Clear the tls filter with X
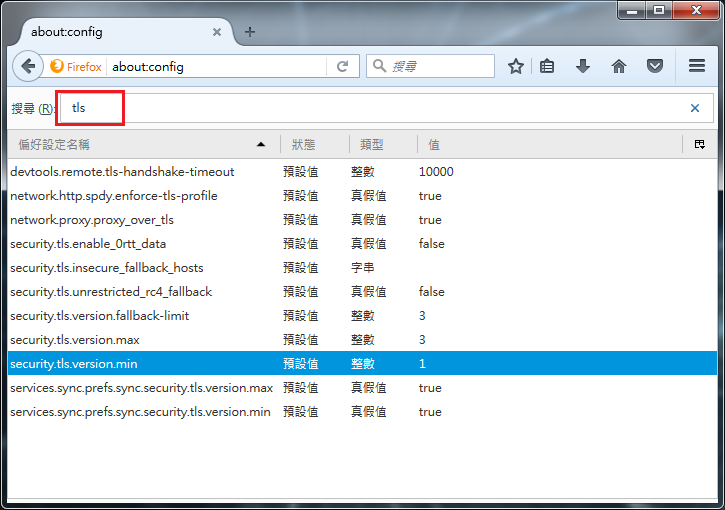Screen dimensions: 725x510 695,108
